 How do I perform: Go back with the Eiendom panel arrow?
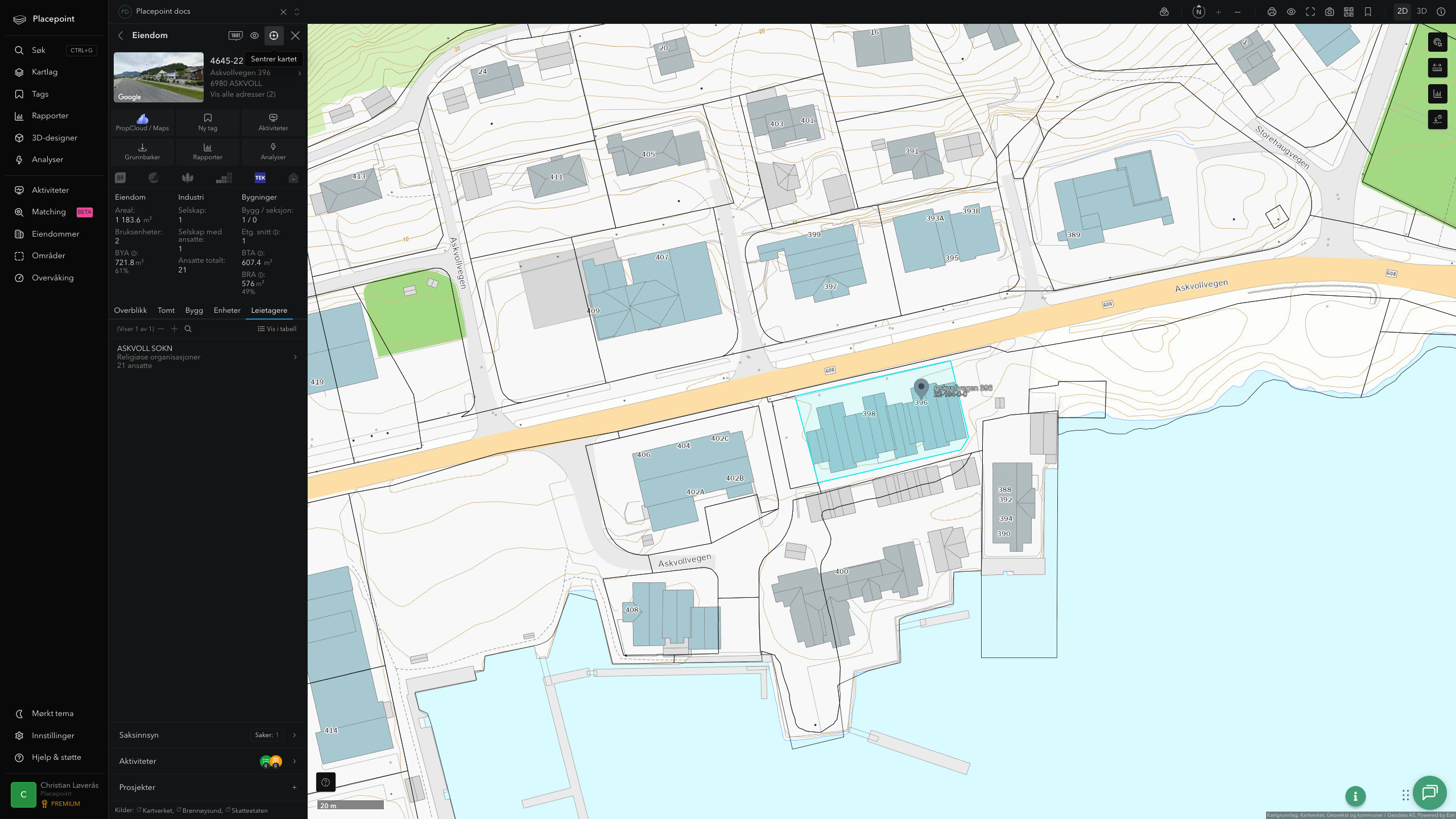click(x=121, y=35)
